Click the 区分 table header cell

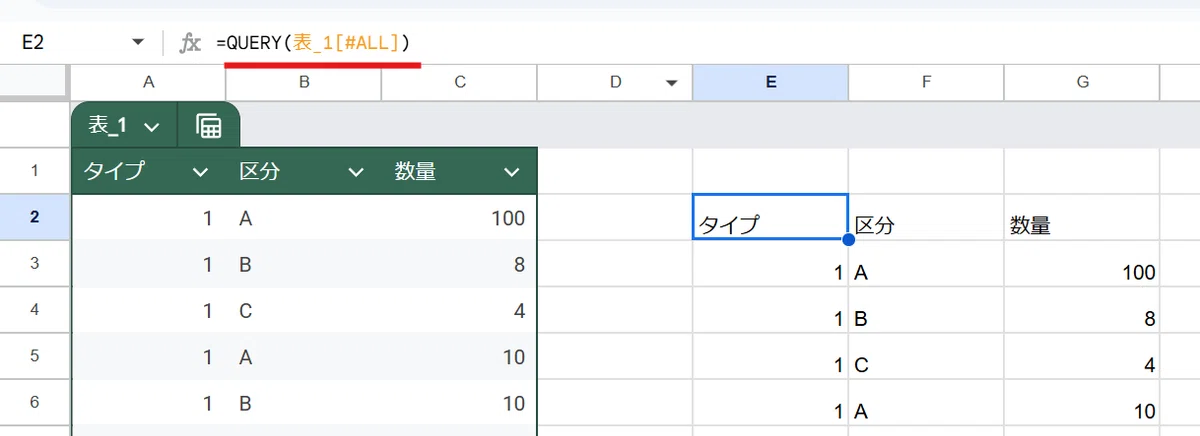point(304,172)
